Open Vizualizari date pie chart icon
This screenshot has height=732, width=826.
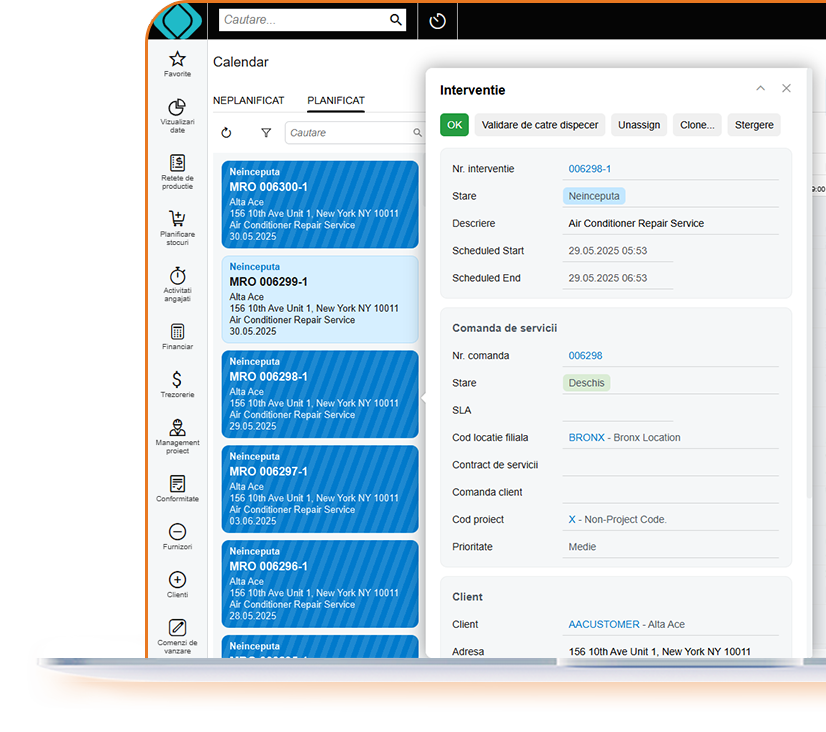(x=177, y=108)
